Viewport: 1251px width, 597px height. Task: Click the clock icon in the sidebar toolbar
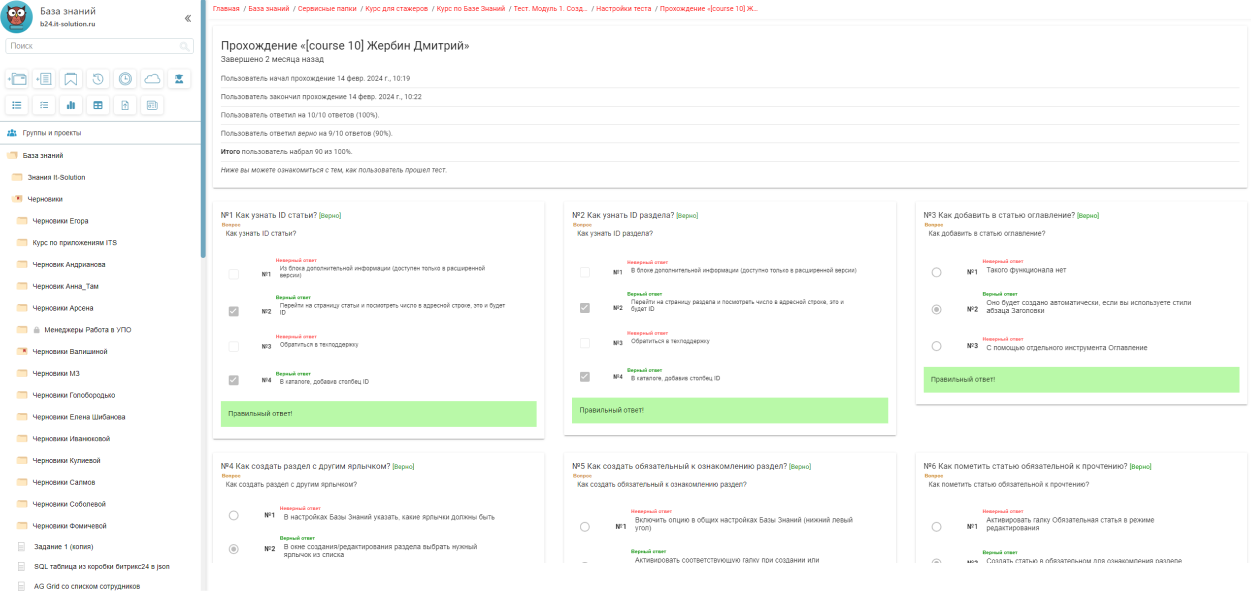[x=125, y=79]
